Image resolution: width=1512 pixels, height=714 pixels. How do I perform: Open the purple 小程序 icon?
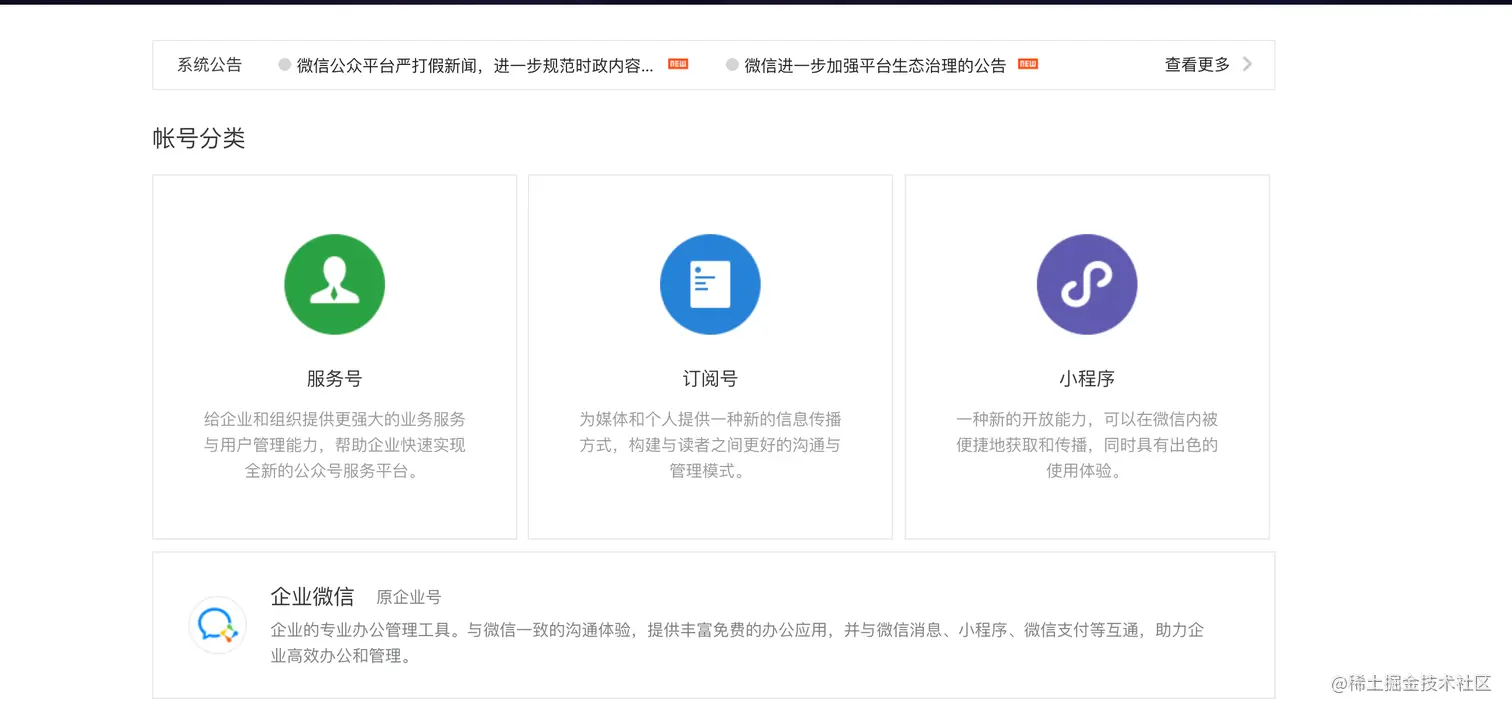[x=1087, y=284]
